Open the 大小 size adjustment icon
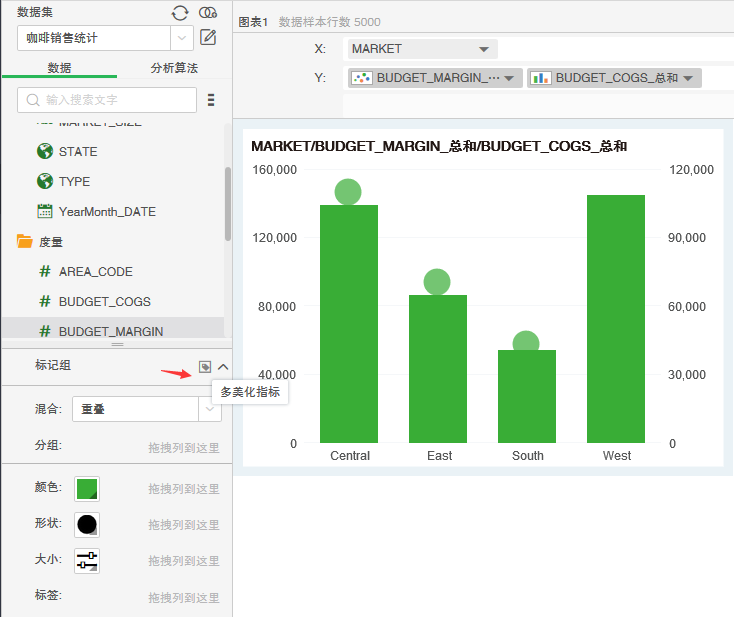Viewport: 734px width, 617px height. [87, 561]
